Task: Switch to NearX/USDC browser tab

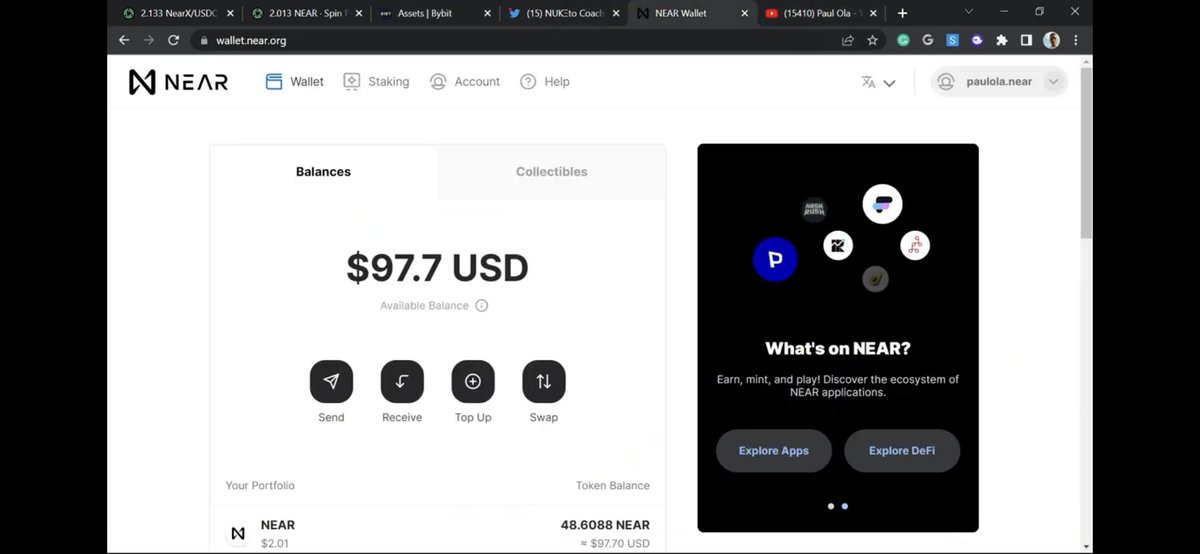Action: click(x=178, y=13)
